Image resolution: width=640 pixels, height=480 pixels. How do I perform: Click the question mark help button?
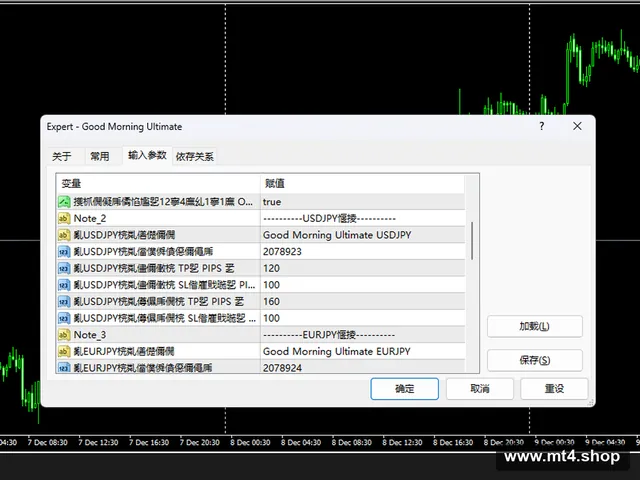click(542, 126)
